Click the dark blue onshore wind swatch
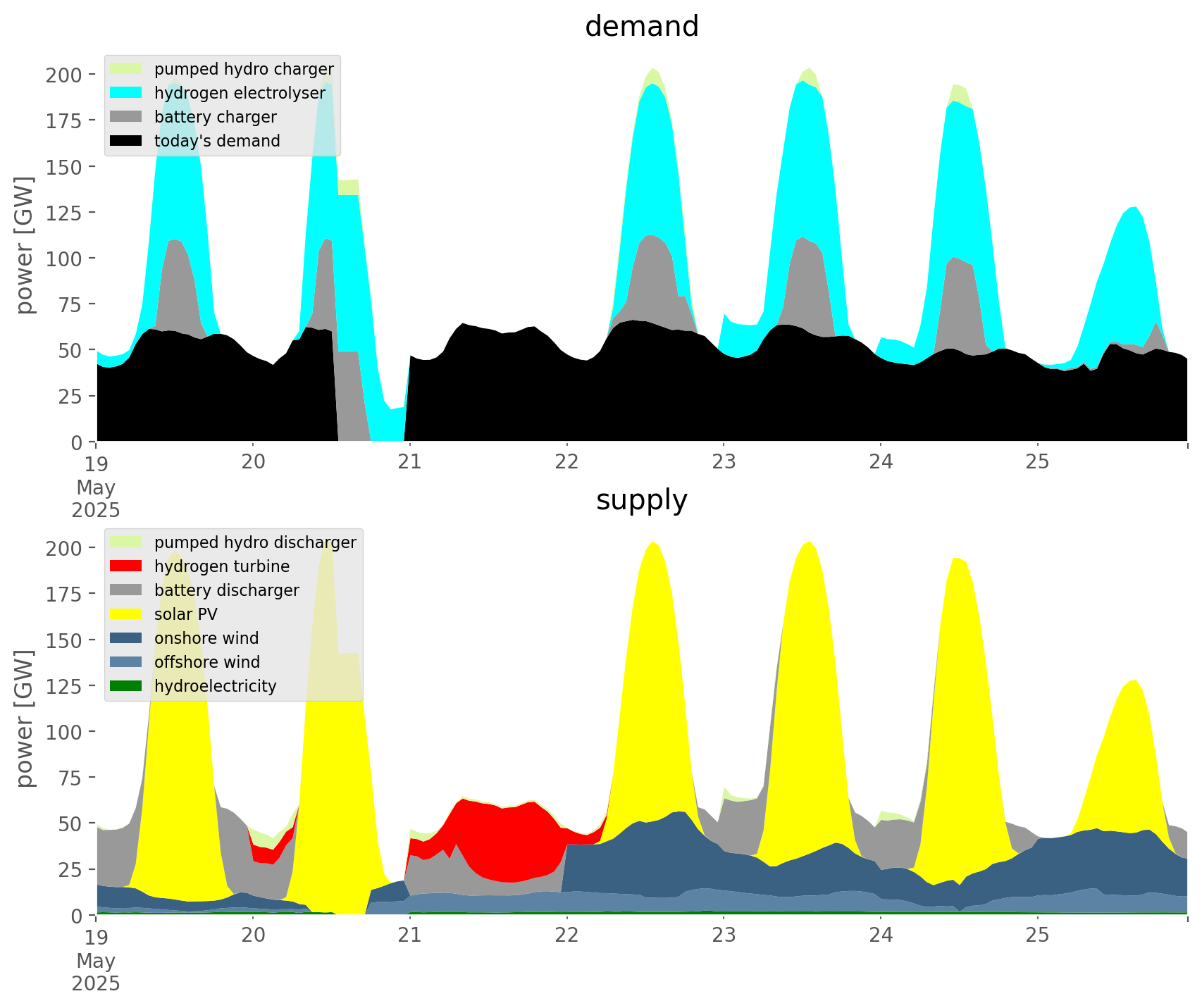Screen dimensions: 1202x1008 (126, 638)
